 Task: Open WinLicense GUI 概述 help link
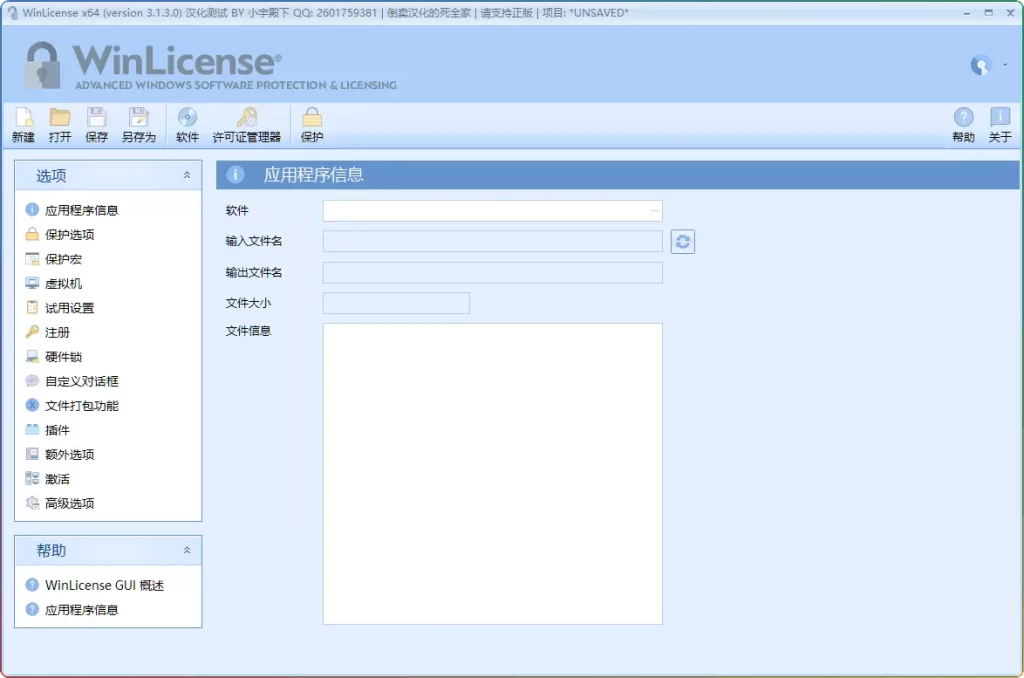(95, 585)
